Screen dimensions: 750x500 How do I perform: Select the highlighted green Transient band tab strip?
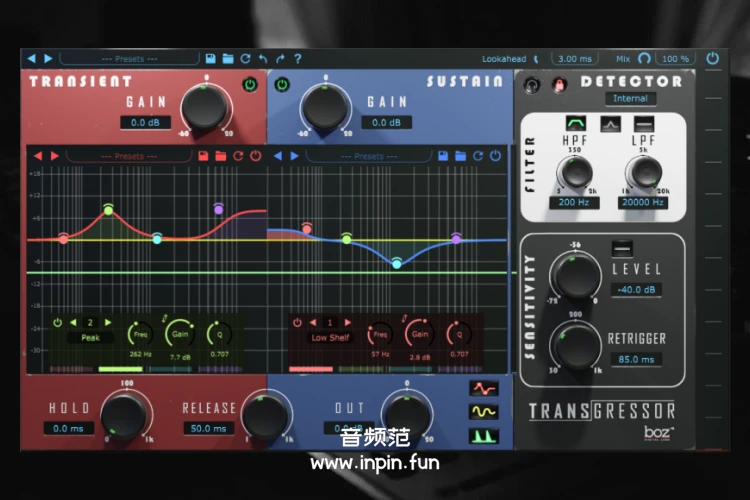(x=121, y=369)
